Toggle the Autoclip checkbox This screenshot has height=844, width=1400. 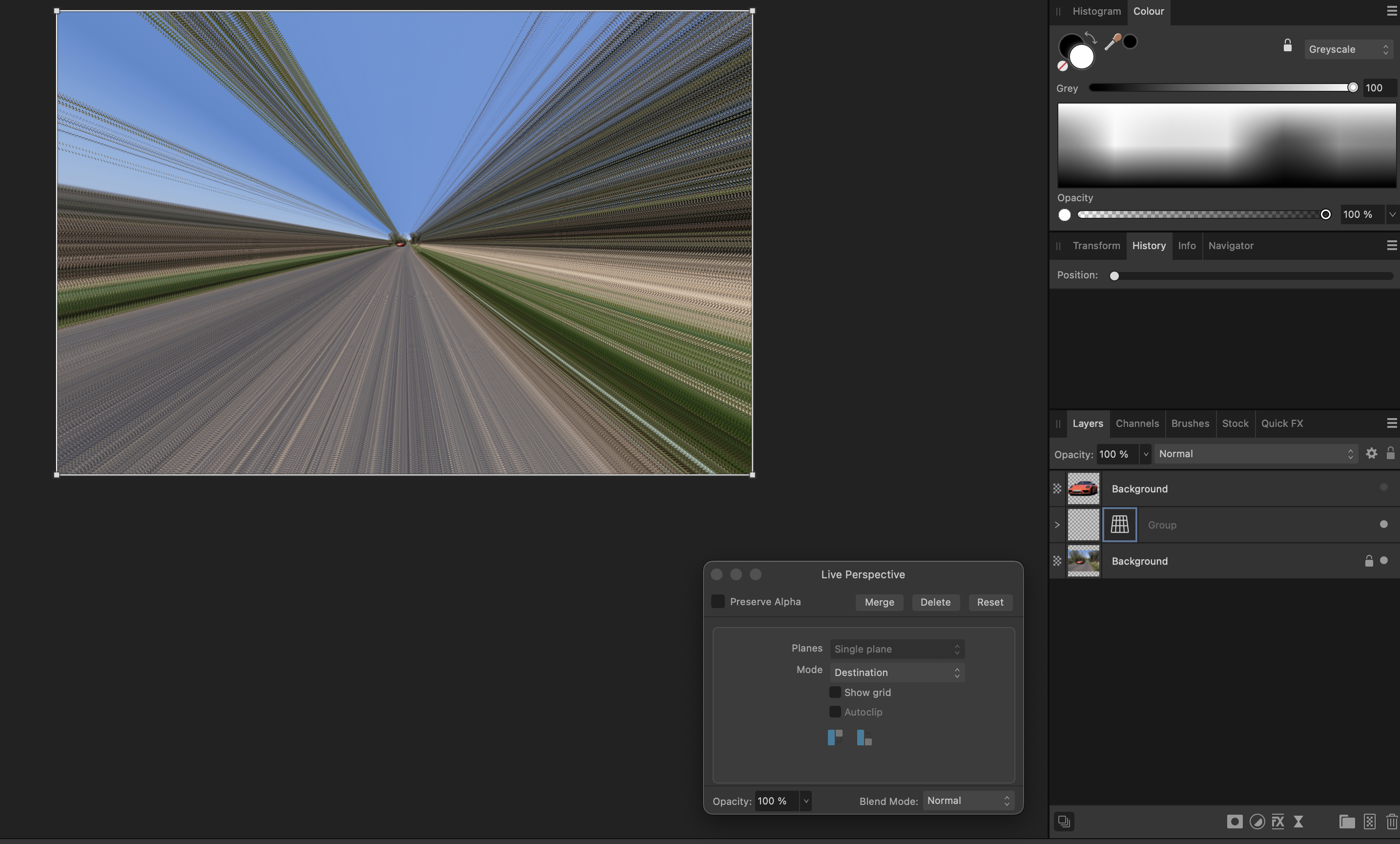coord(835,712)
